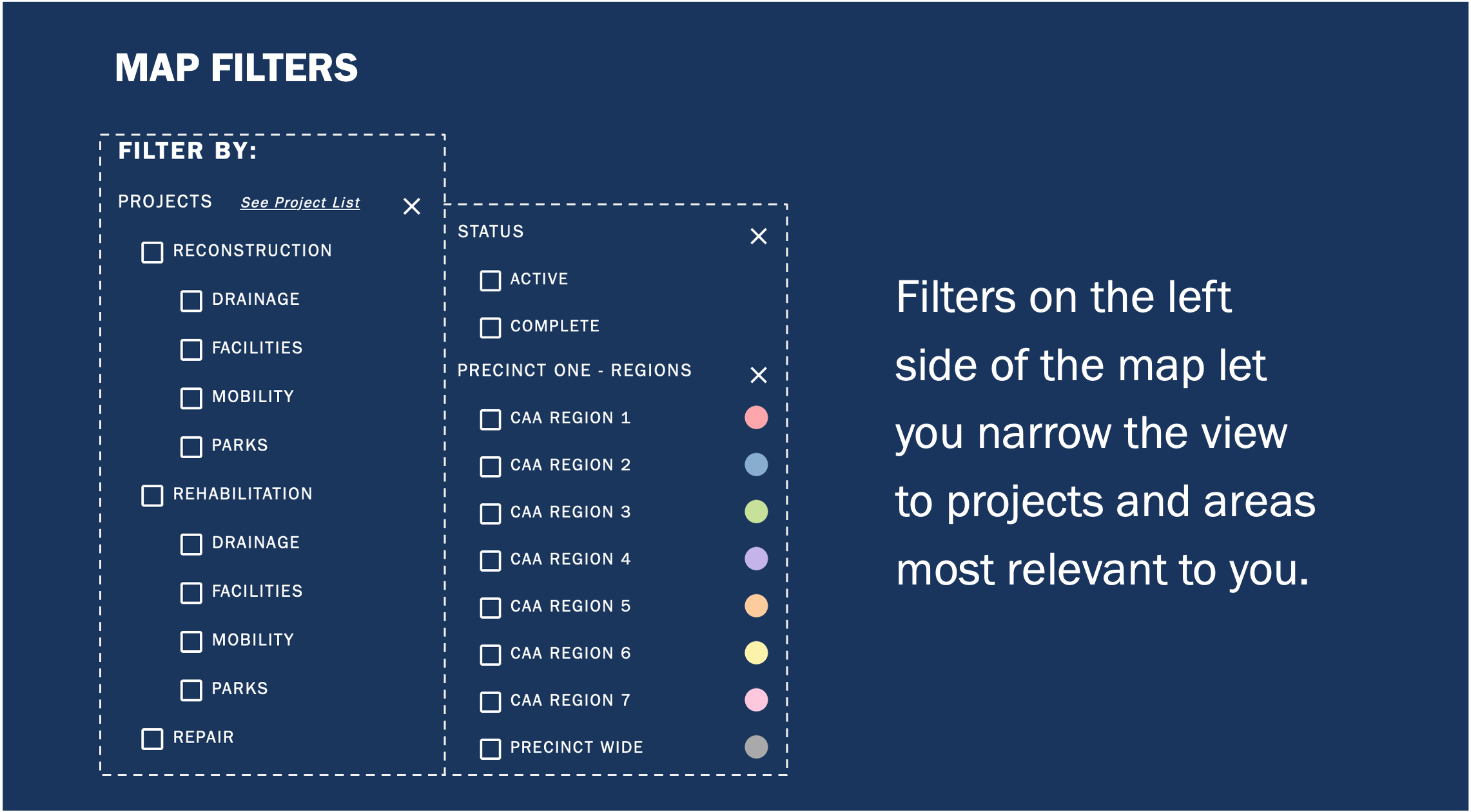Click the purple CAA Region 4 color dot
Image resolution: width=1471 pixels, height=812 pixels.
pos(756,559)
